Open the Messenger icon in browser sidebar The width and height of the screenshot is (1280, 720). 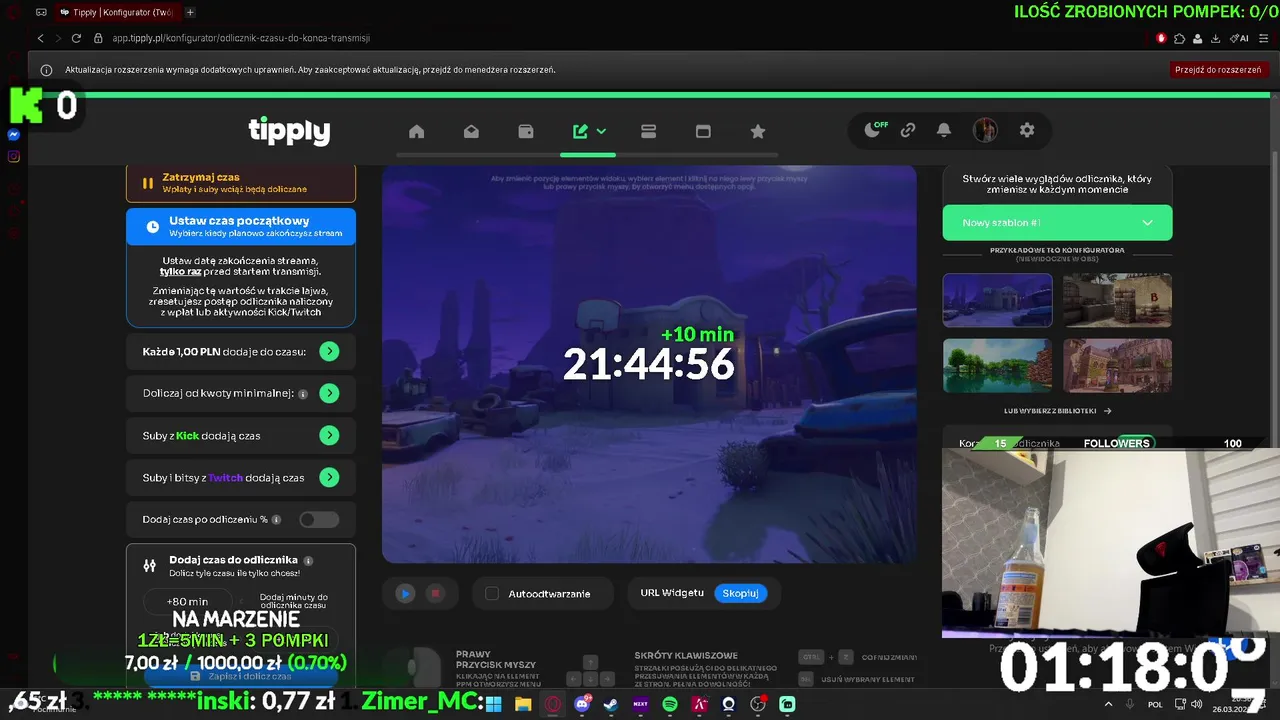coord(14,135)
